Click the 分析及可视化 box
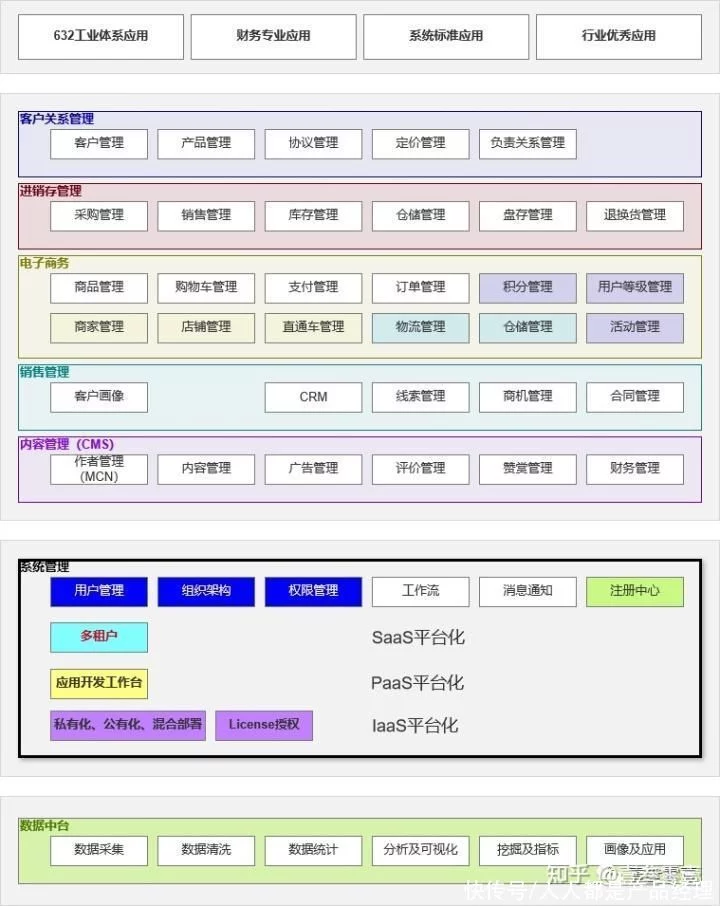Screen dimensions: 720x906 [x=421, y=851]
